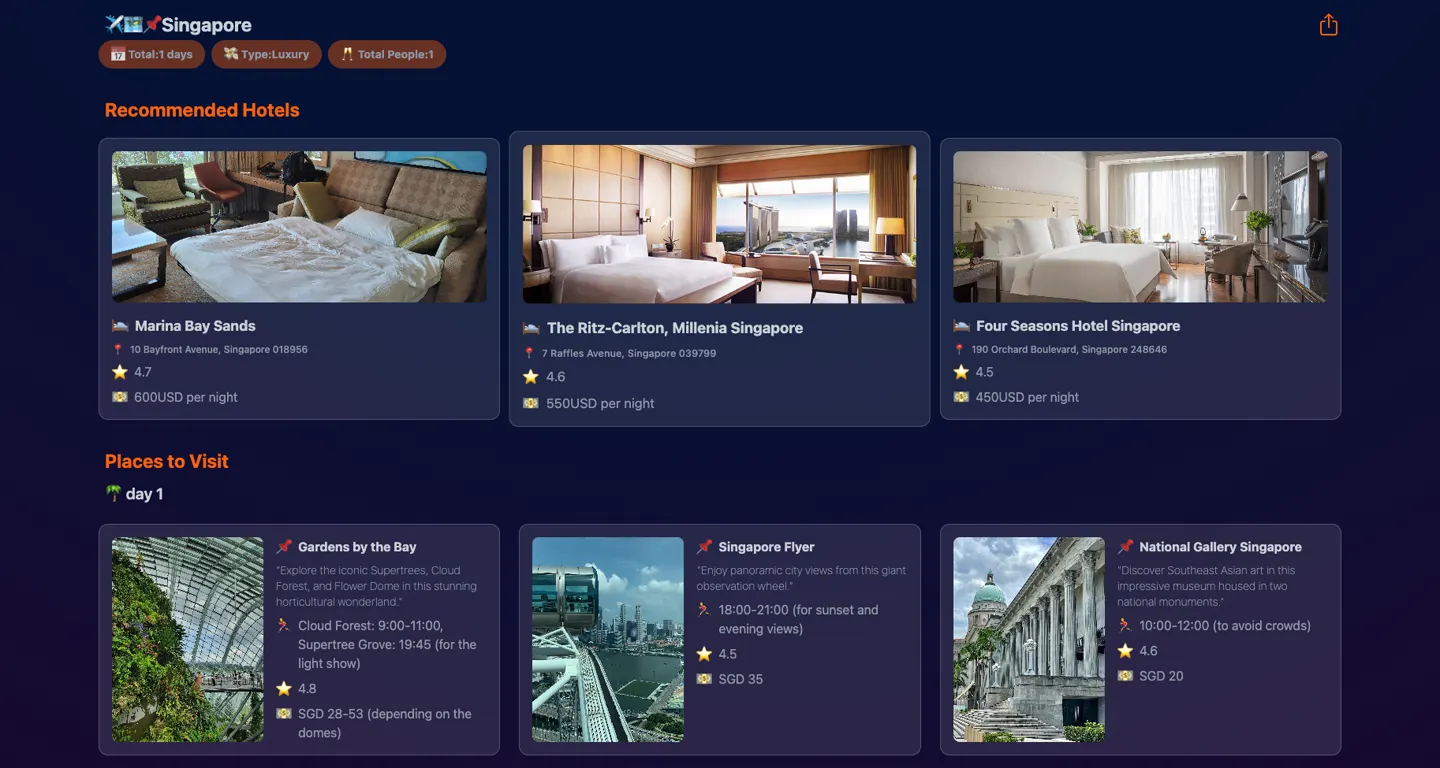Click the location pin beside 190 Orchard Boulevard
The height and width of the screenshot is (768, 1440).
(x=959, y=350)
